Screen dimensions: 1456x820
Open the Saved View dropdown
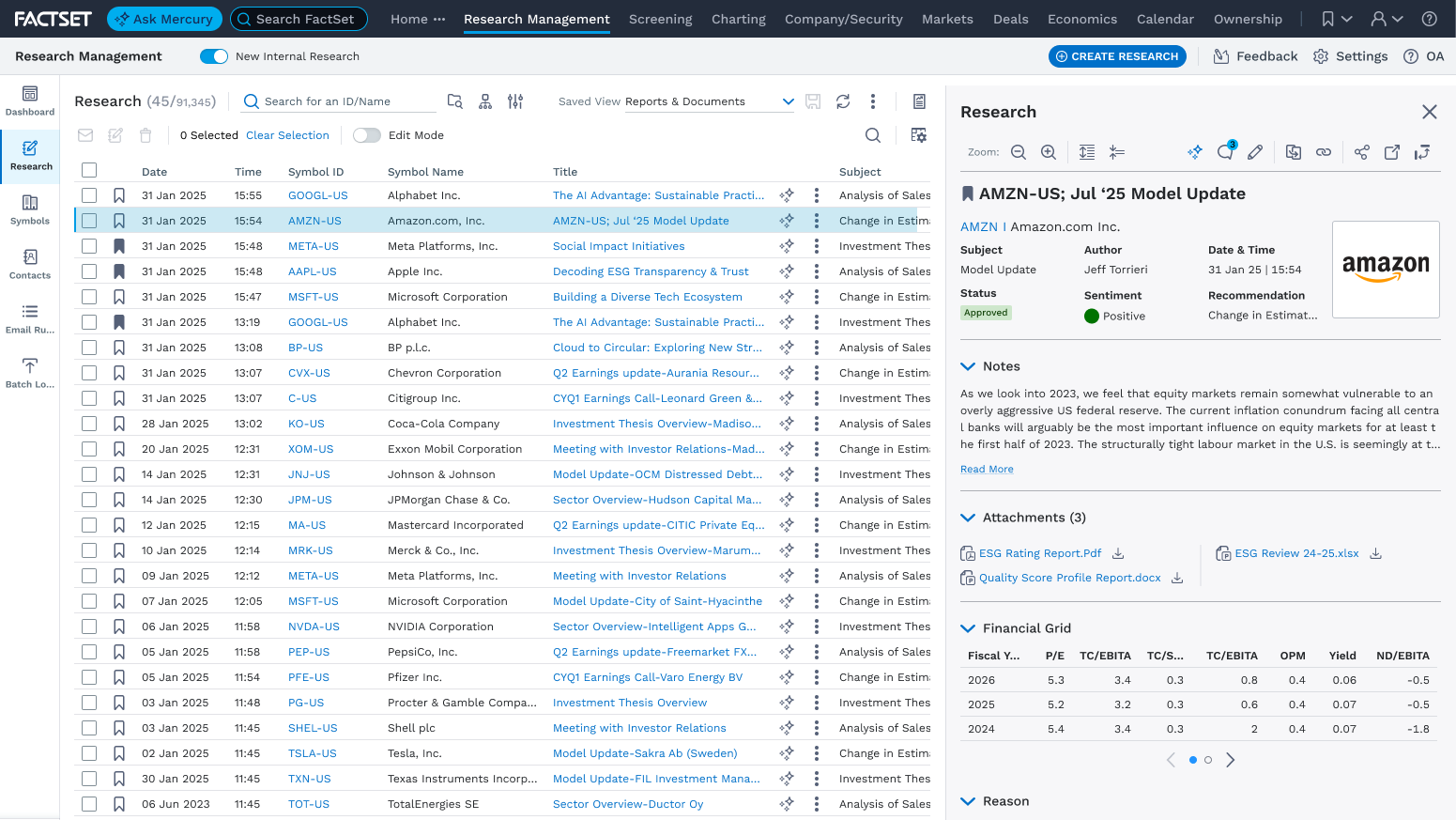[x=710, y=101]
